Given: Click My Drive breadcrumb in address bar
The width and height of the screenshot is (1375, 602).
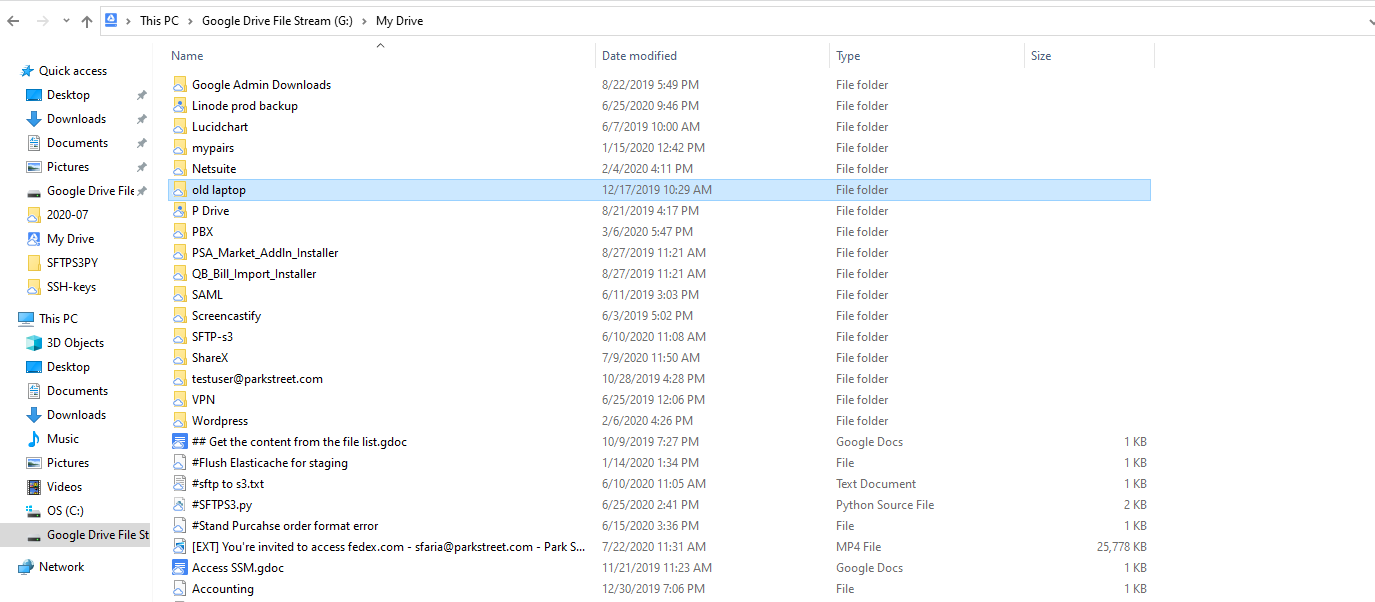Looking at the screenshot, I should [x=399, y=21].
